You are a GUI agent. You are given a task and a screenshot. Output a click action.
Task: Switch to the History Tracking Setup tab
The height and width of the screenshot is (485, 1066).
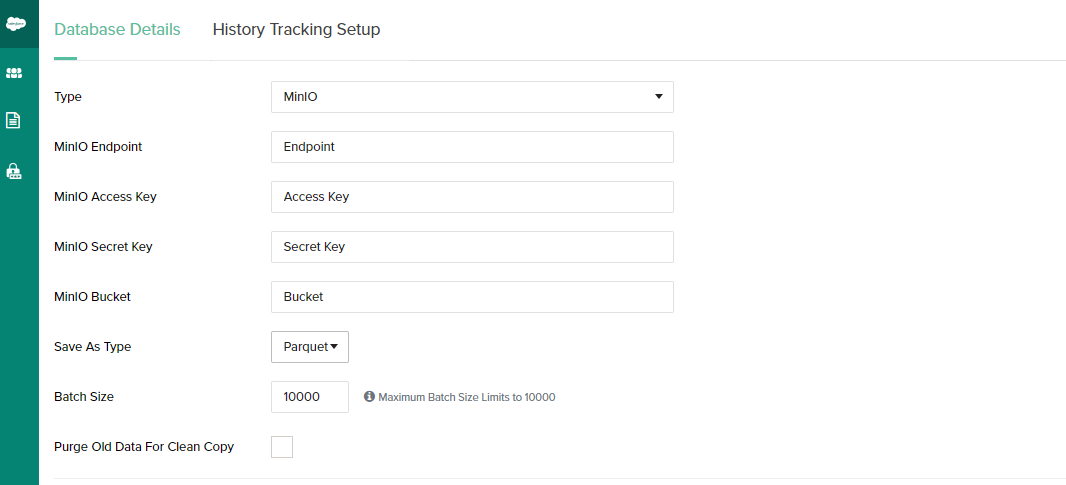coord(296,30)
